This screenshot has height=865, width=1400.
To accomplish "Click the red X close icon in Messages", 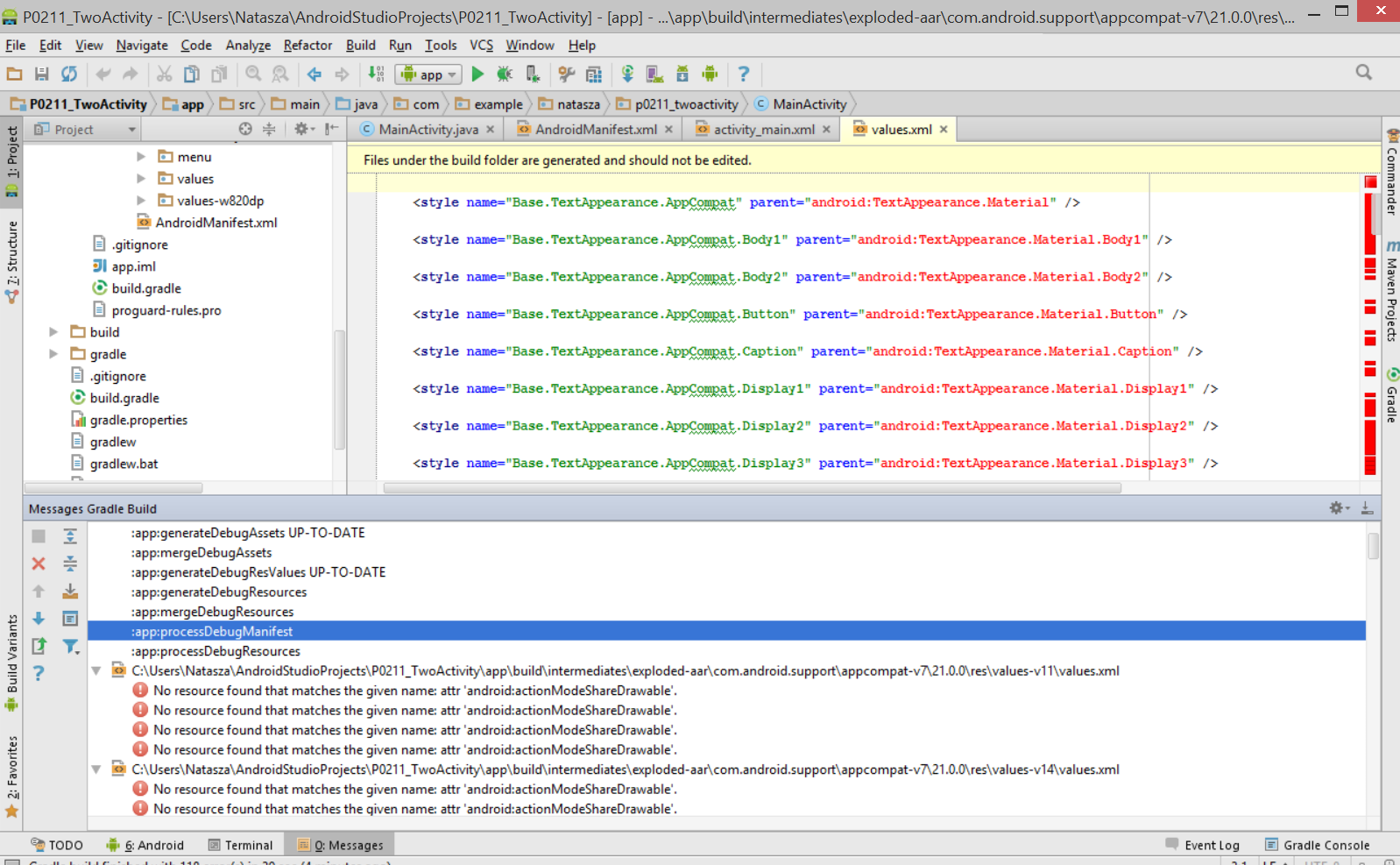I will [39, 564].
